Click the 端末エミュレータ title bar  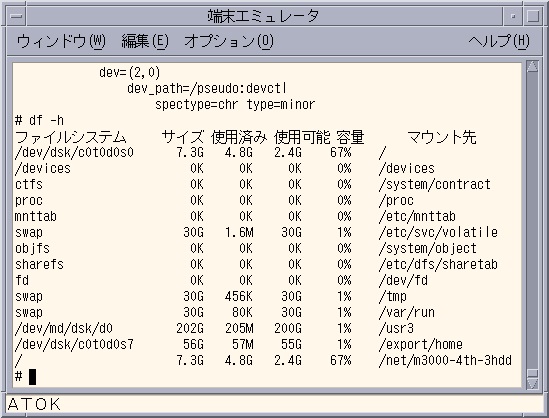tap(263, 16)
